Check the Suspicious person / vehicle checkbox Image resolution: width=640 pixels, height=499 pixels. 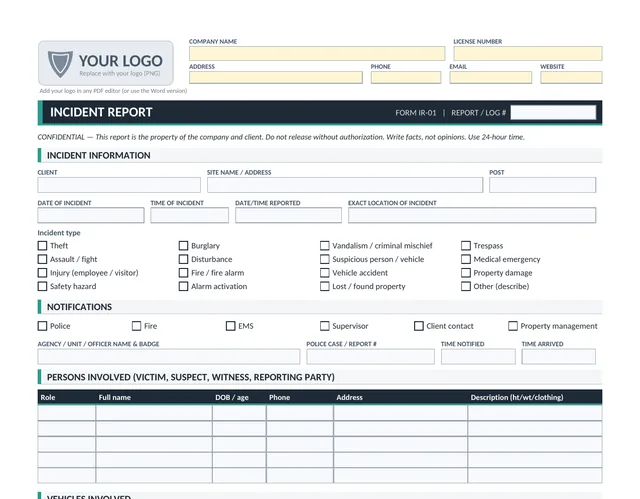click(x=324, y=259)
